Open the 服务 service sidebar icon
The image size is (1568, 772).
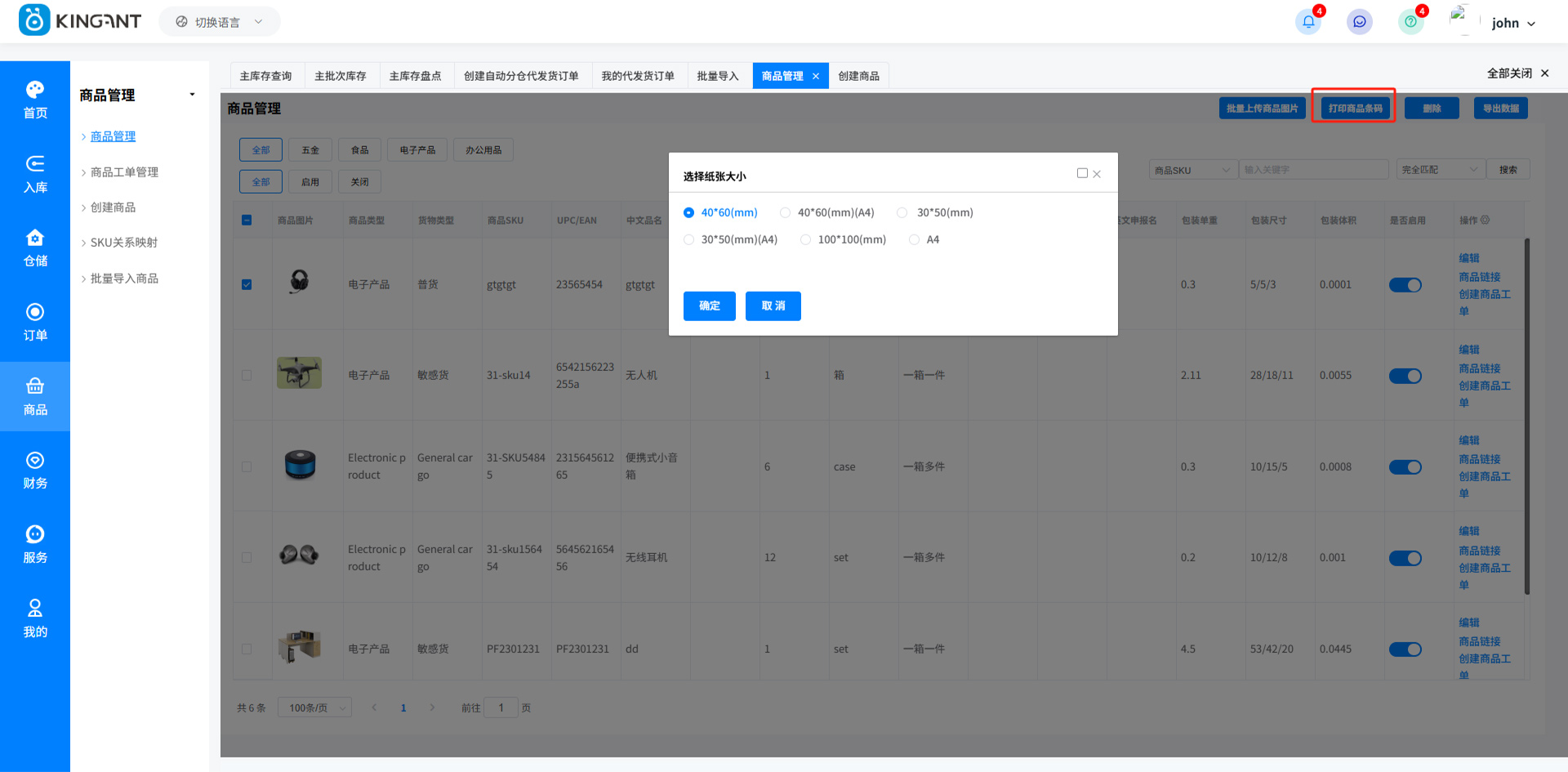(x=35, y=545)
